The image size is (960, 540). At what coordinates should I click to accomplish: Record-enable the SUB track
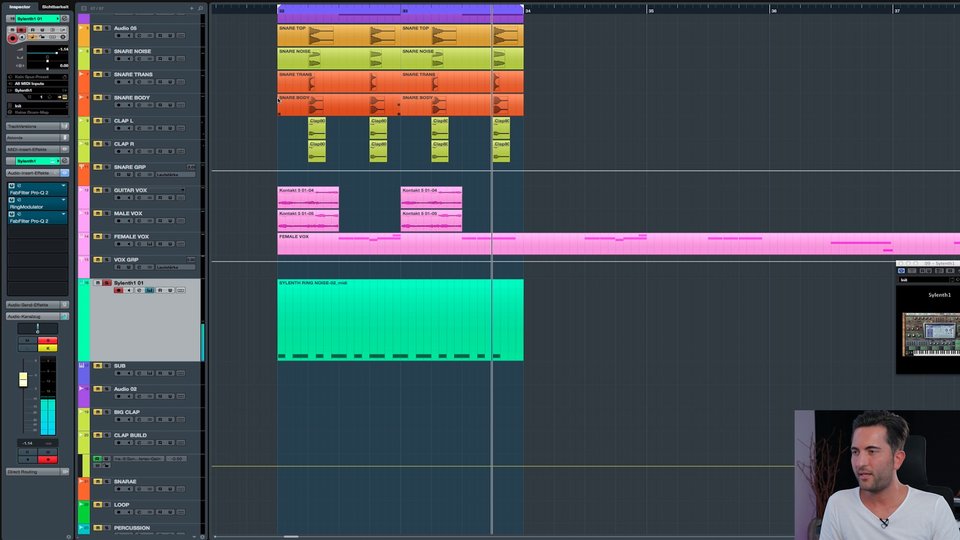(119, 373)
